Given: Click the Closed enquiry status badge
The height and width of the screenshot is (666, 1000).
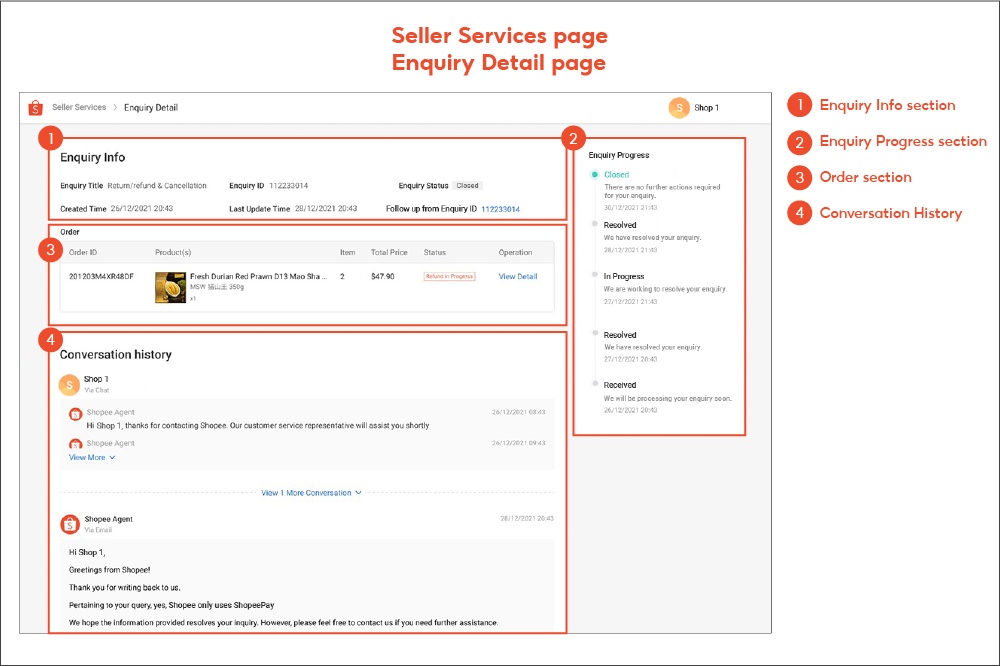Looking at the screenshot, I should tap(467, 186).
